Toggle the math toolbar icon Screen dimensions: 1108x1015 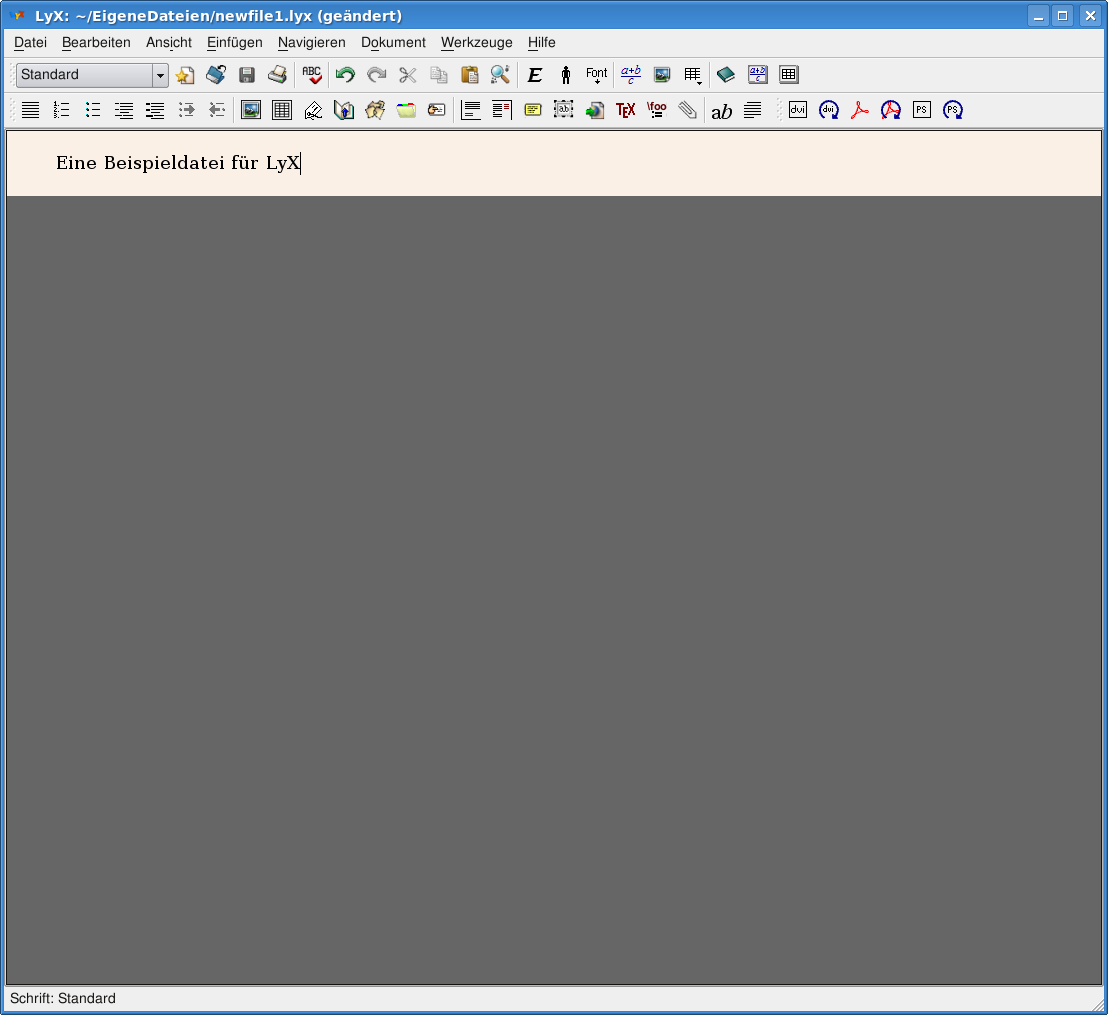758,74
